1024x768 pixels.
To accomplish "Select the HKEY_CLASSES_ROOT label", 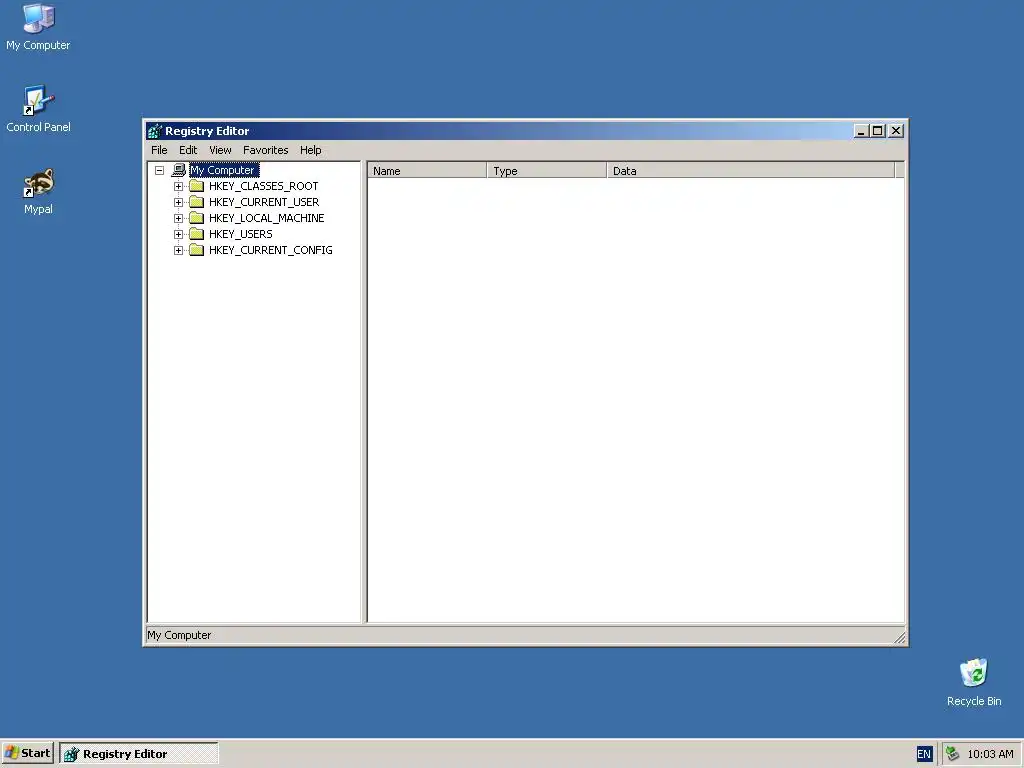I will point(264,186).
